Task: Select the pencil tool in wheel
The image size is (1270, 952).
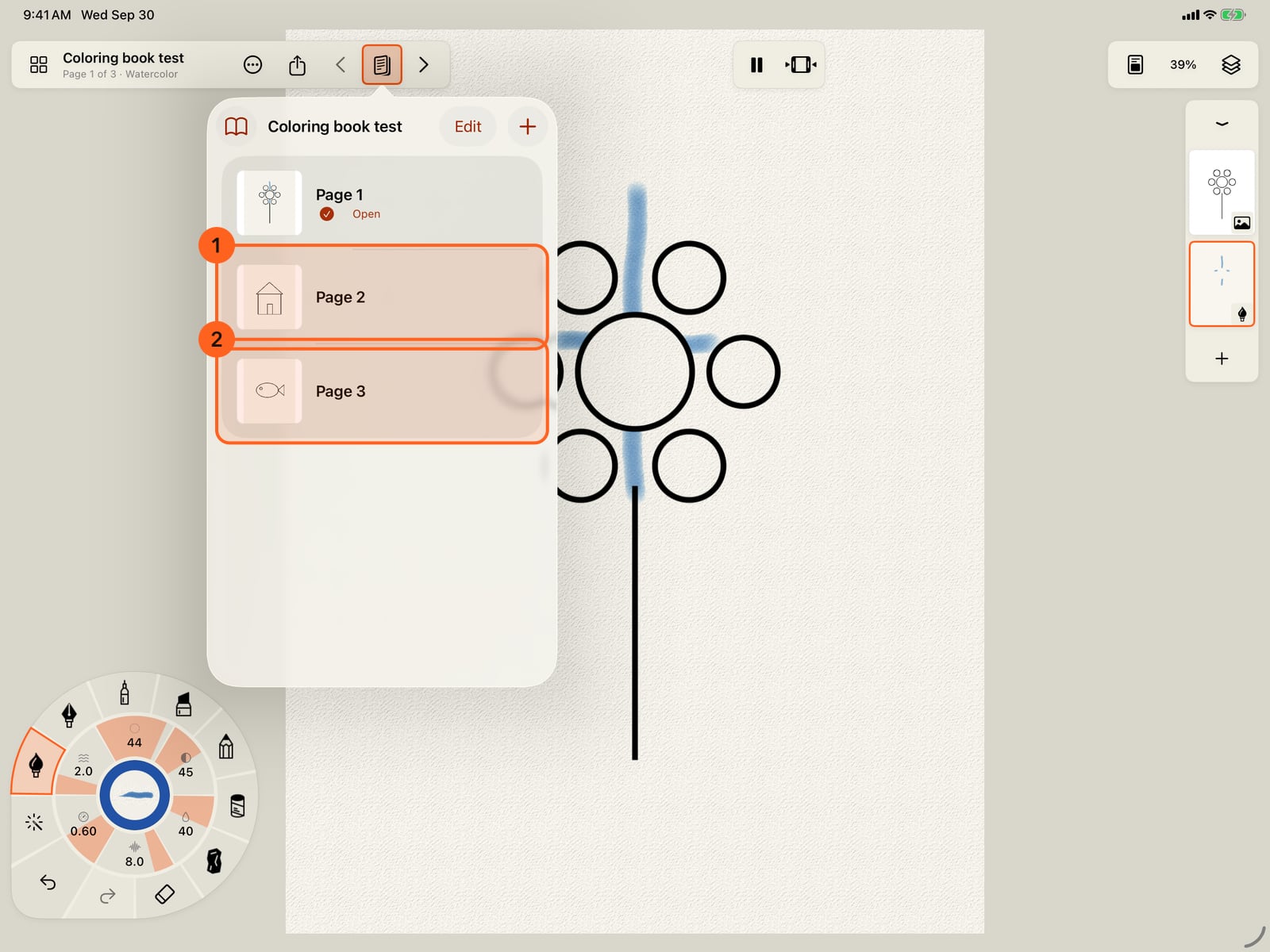Action: pos(226,746)
